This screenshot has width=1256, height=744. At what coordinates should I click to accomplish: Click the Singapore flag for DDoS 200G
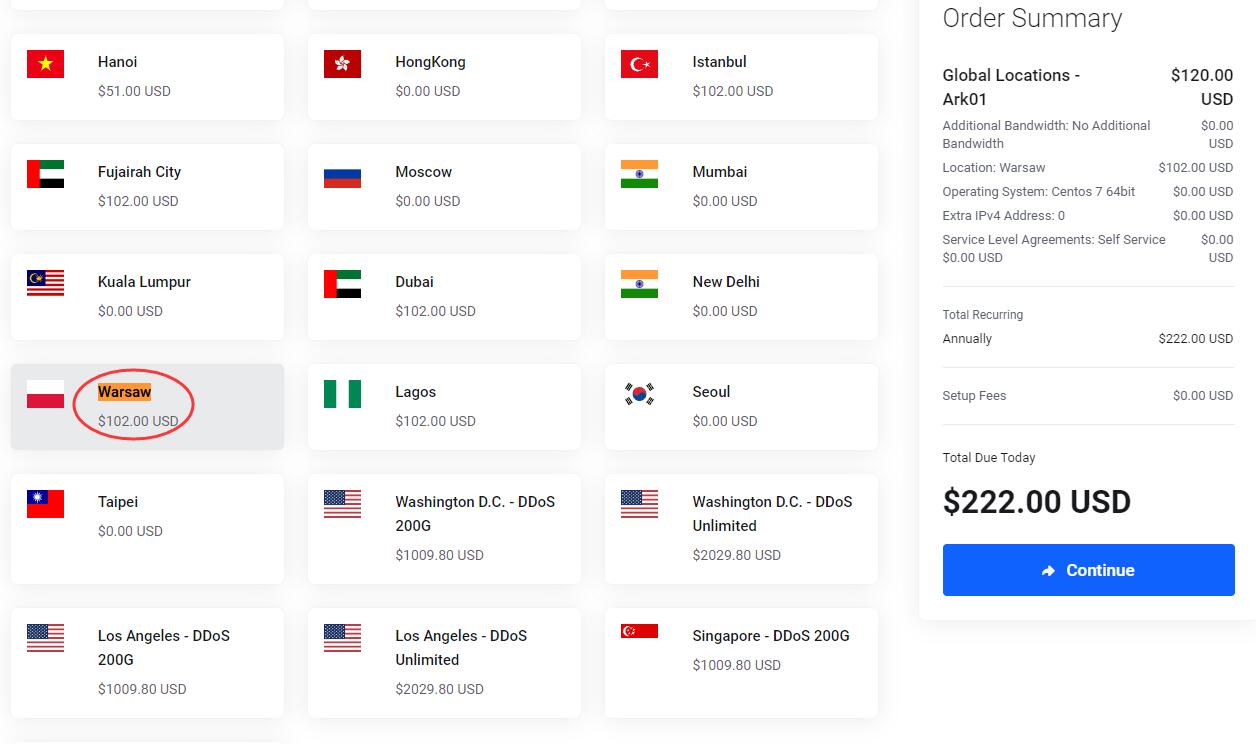tap(639, 631)
